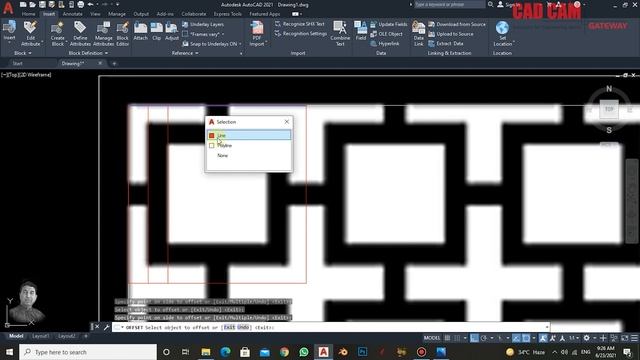Click the Customize wrench icon on command line
Viewport: 640px width, 360px height.
point(107,327)
